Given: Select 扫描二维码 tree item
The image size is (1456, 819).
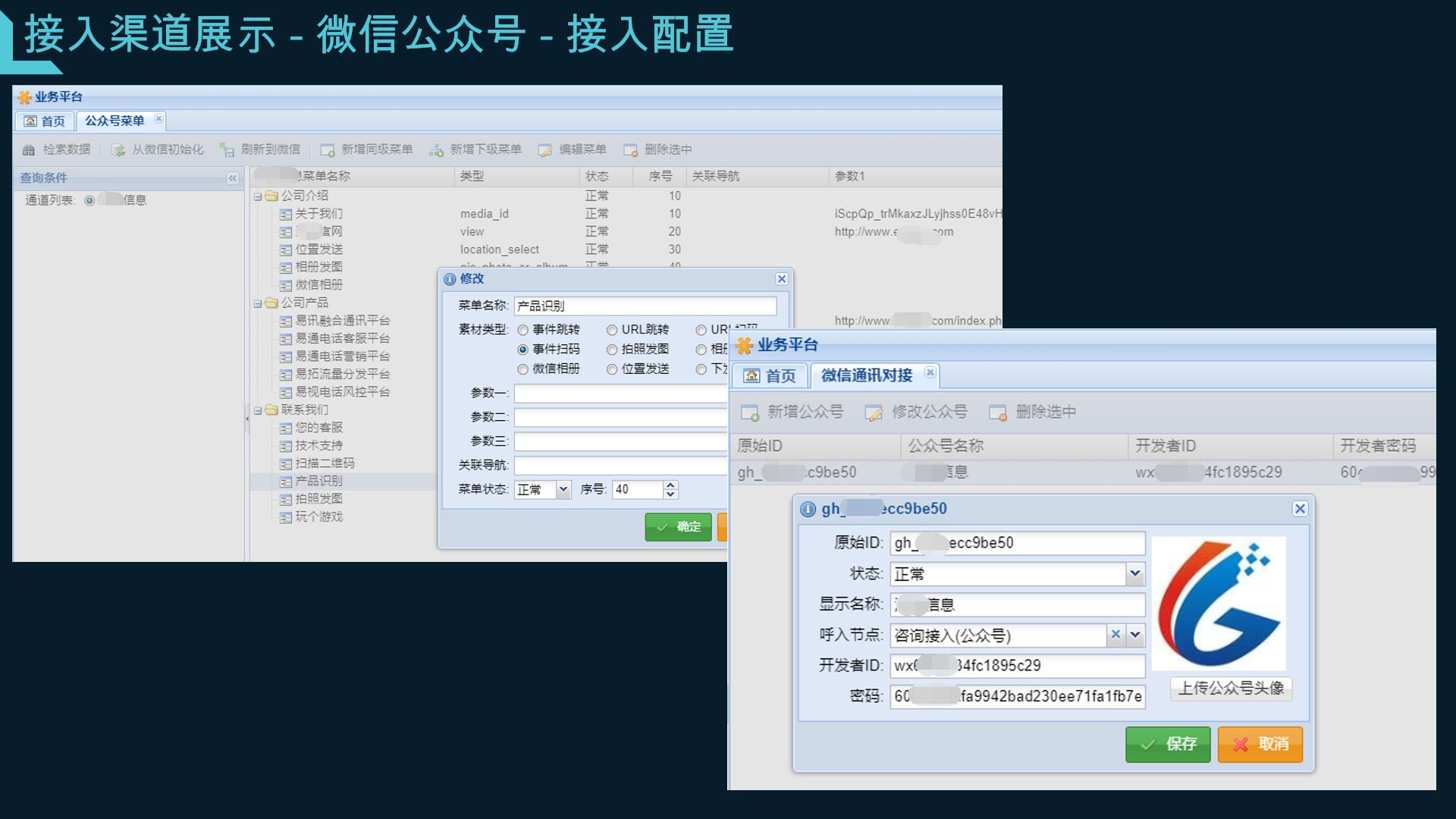Looking at the screenshot, I should click(x=325, y=463).
